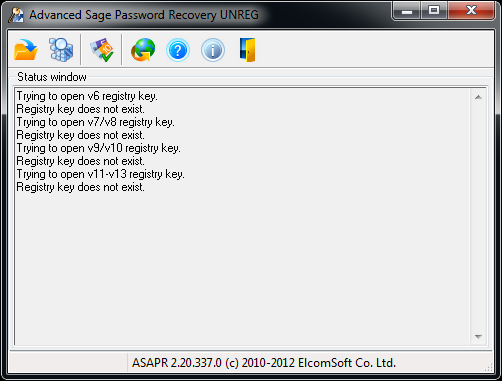The width and height of the screenshot is (502, 381).
Task: Select the line 'Trying to open v9/v10 registry key.'
Action: click(98, 148)
